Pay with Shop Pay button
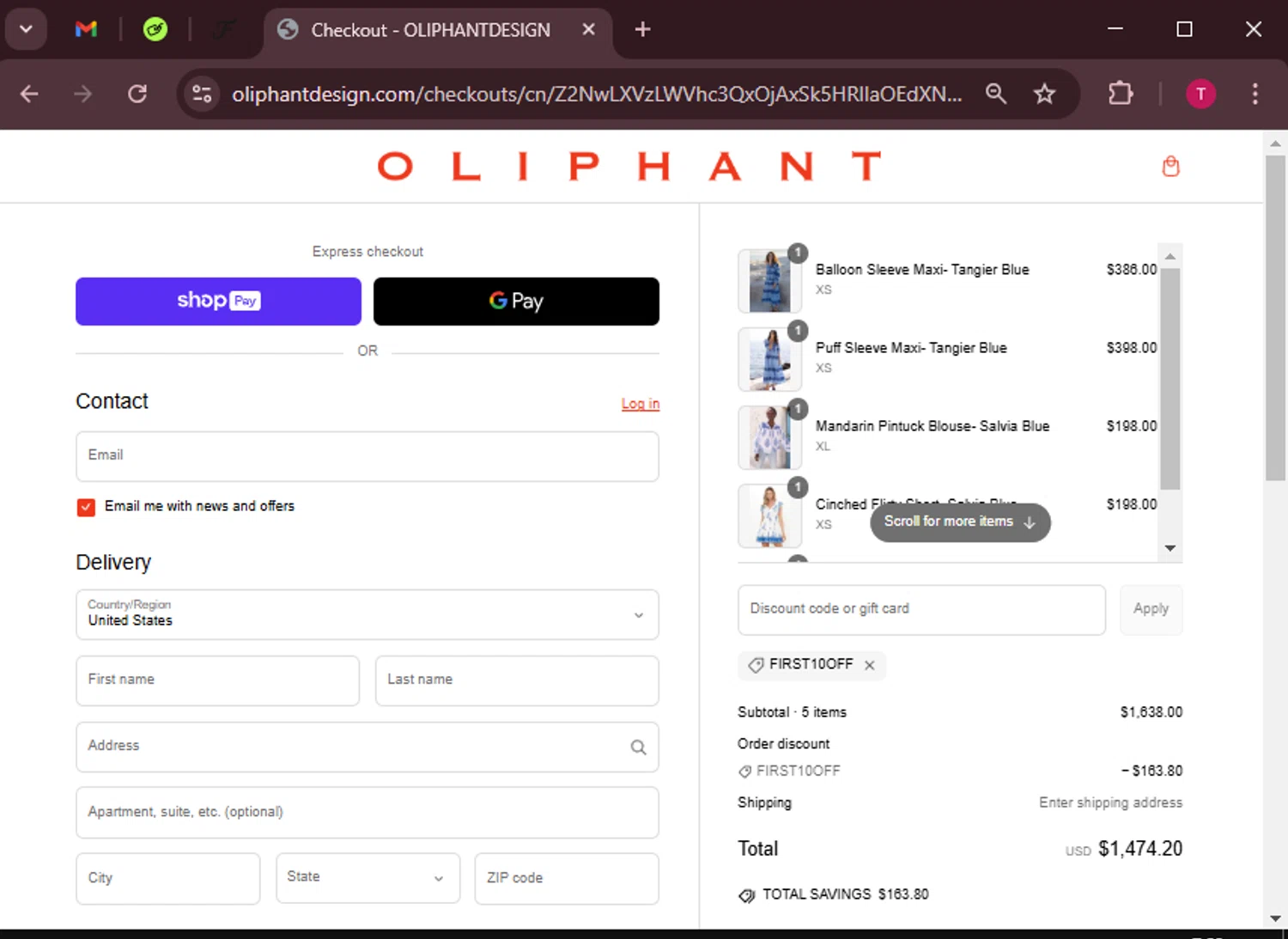 click(x=218, y=302)
